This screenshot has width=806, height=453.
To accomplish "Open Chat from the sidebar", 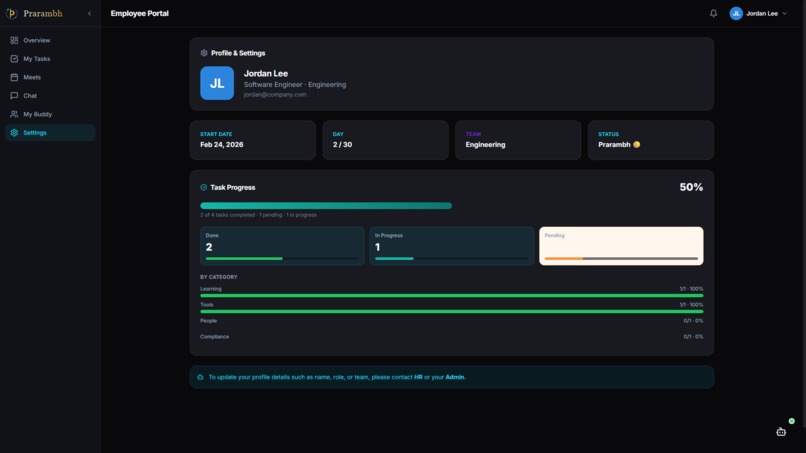I will coord(50,96).
